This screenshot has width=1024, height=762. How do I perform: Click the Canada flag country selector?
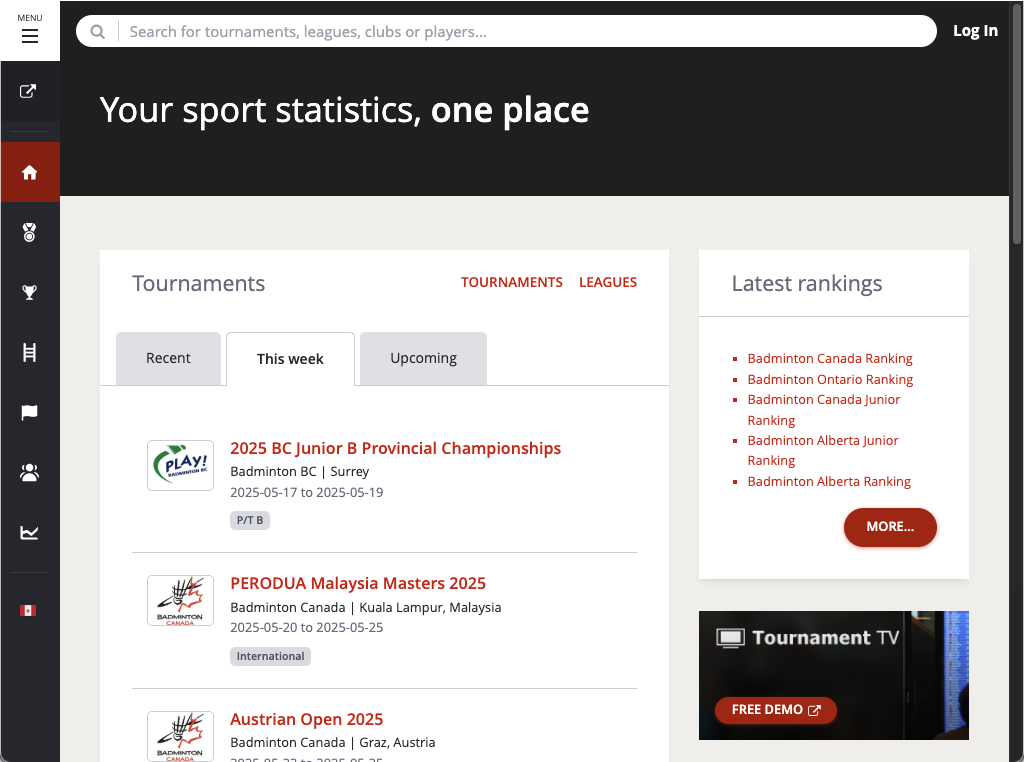[28, 611]
